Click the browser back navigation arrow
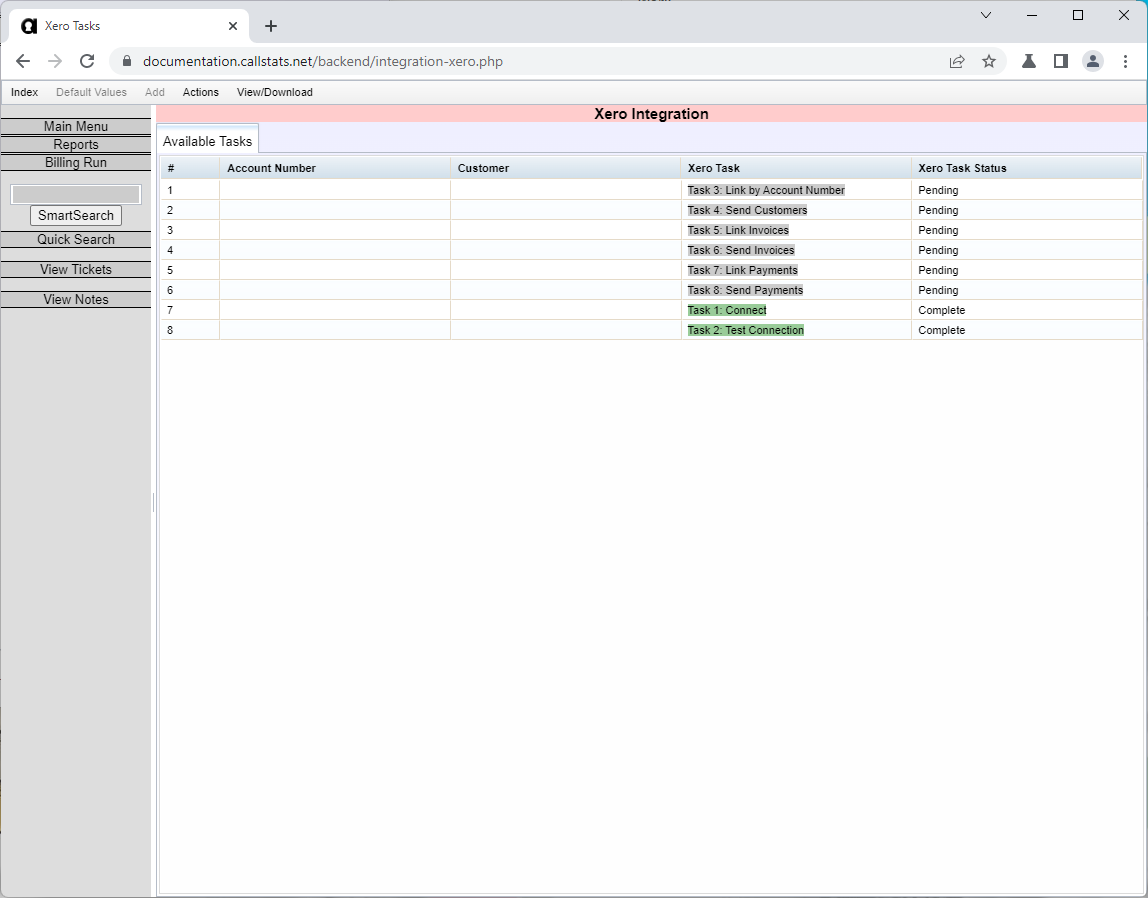The width and height of the screenshot is (1148, 898). (23, 61)
